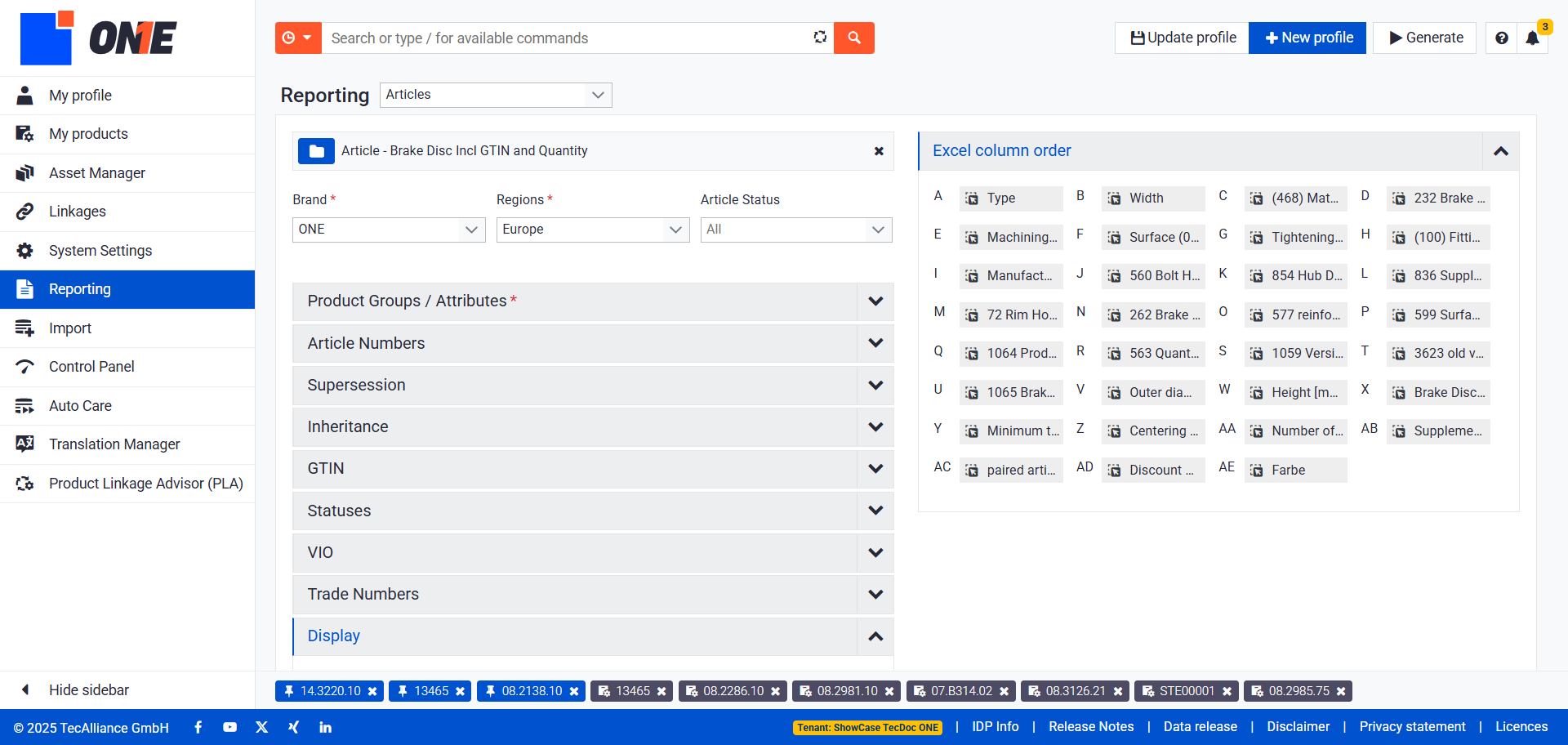Click the icon beside Width column item
This screenshot has width=1568, height=745.
[x=1115, y=199]
